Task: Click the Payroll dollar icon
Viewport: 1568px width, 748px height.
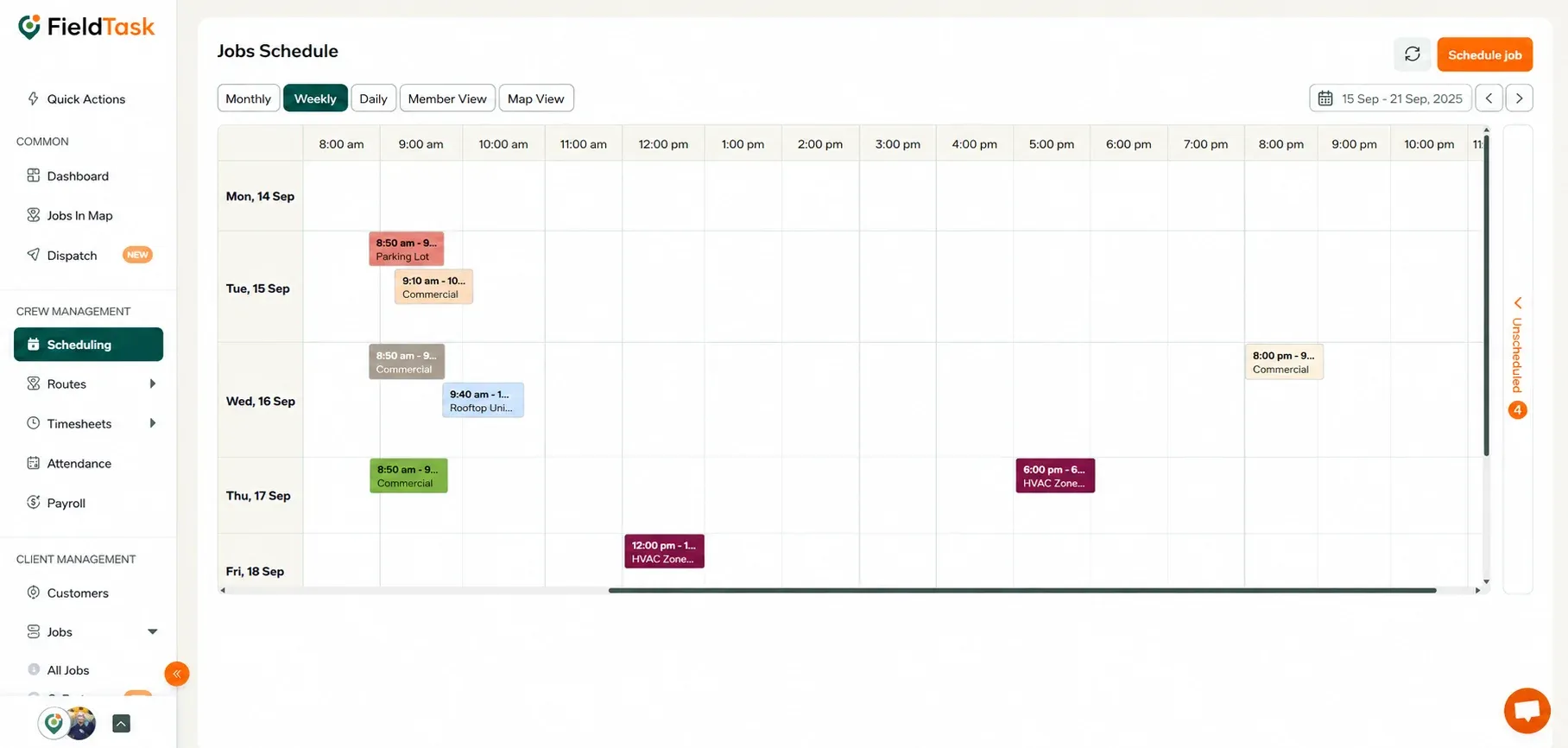Action: point(33,503)
